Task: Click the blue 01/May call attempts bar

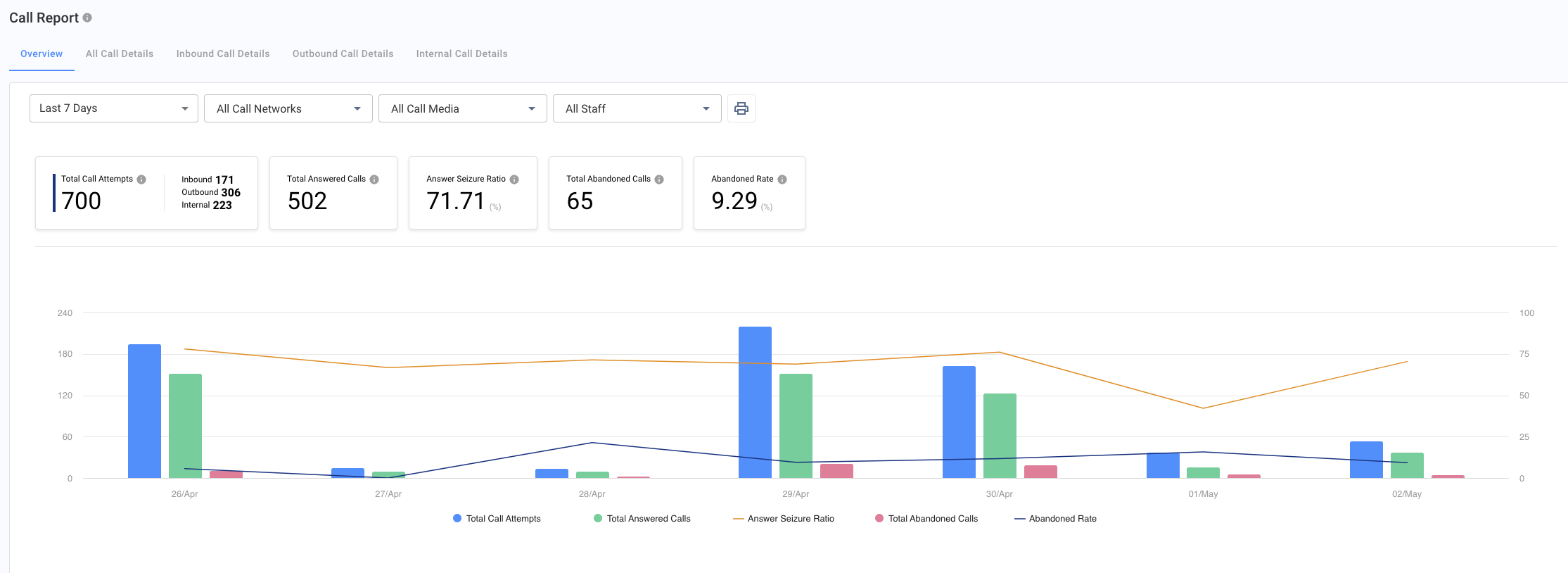Action: point(1163,465)
